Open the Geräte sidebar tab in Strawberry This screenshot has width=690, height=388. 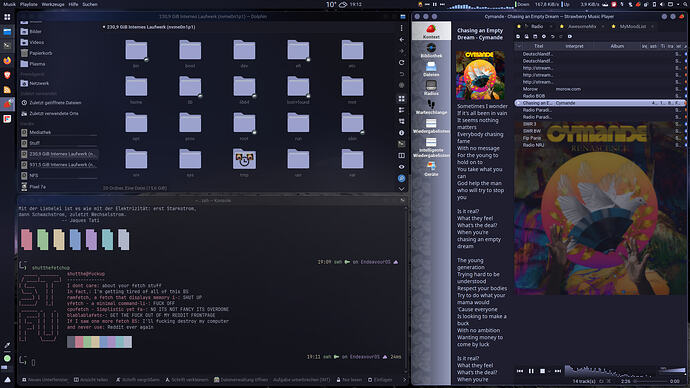pos(431,168)
